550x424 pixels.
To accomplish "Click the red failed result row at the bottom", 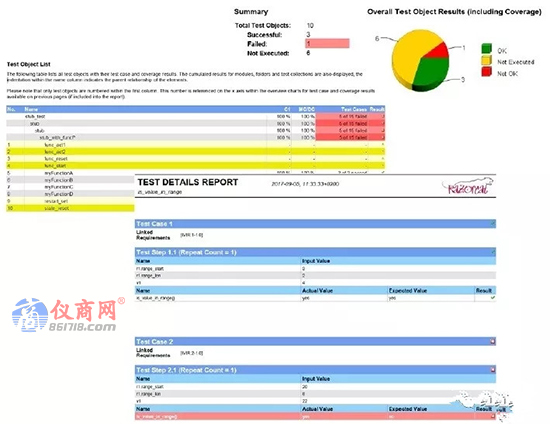I will (x=315, y=416).
